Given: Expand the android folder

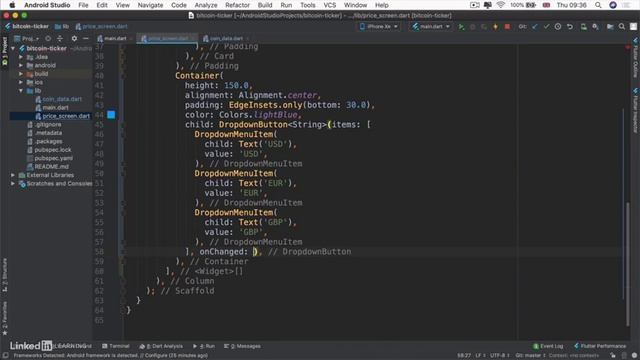Looking at the screenshot, I should (21, 65).
